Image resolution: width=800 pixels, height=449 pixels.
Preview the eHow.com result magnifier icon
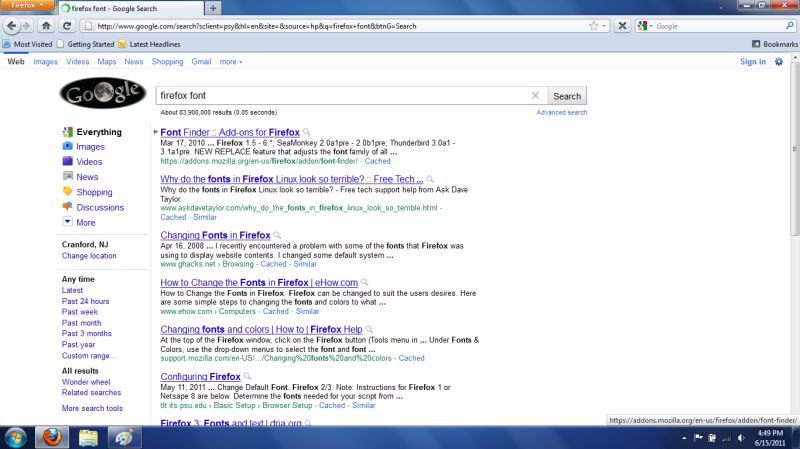(x=364, y=282)
